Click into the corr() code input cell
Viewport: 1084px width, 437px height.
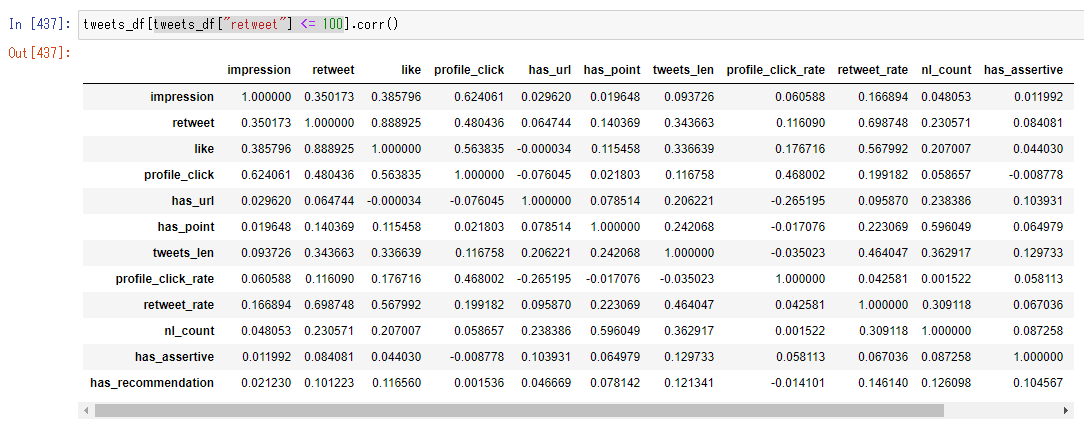pyautogui.click(x=600, y=23)
